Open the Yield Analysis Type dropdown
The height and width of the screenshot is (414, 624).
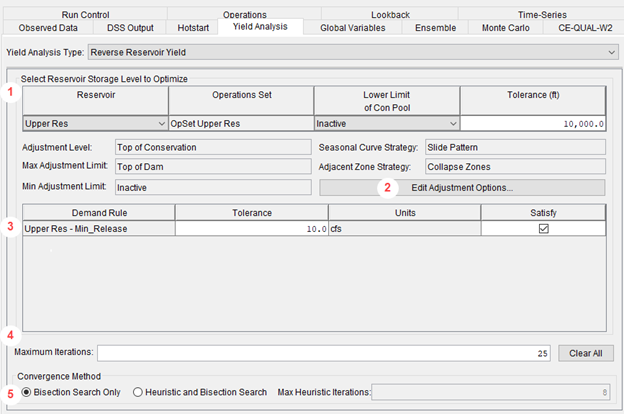tap(353, 52)
